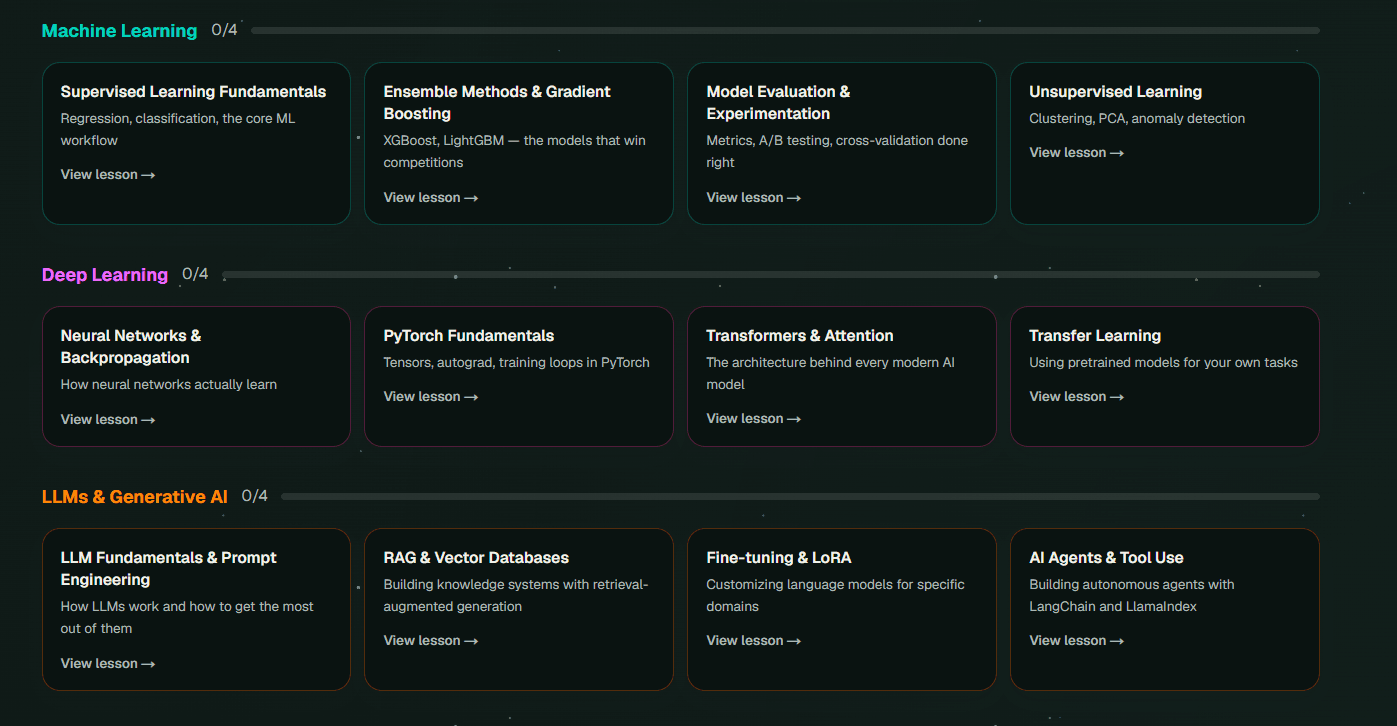Click the RAG & Vector Databases title
This screenshot has height=726, width=1397.
click(476, 558)
